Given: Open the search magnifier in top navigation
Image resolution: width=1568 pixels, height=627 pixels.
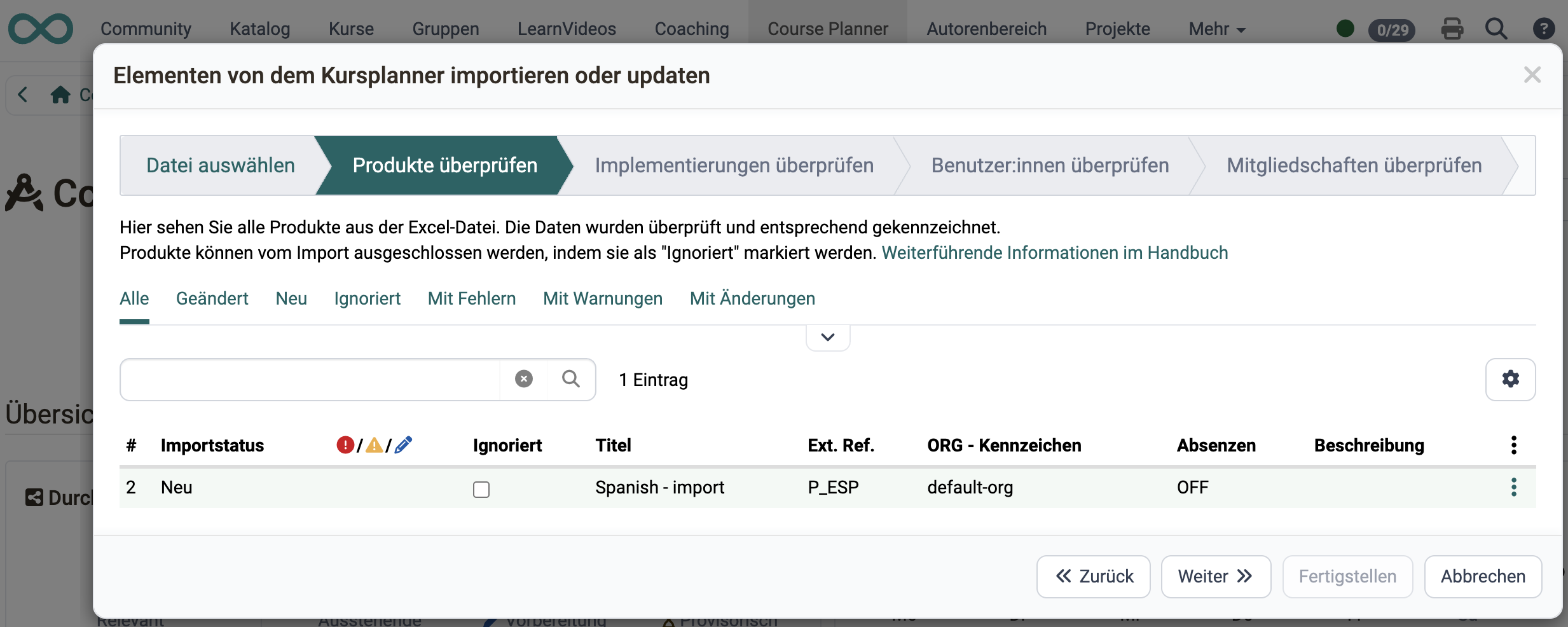Looking at the screenshot, I should pyautogui.click(x=1496, y=29).
